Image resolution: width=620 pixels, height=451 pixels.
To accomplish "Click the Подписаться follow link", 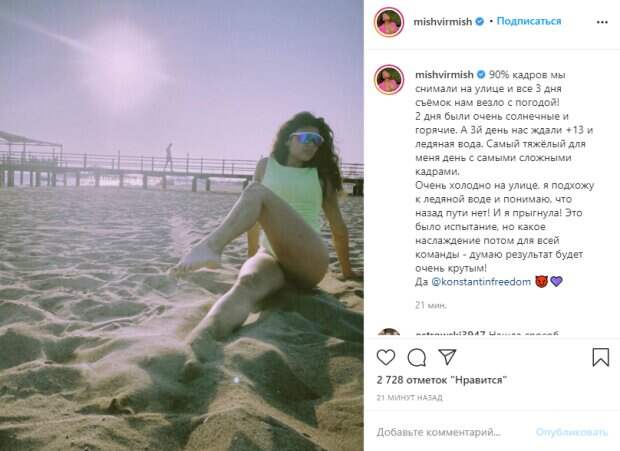I will click(x=529, y=21).
